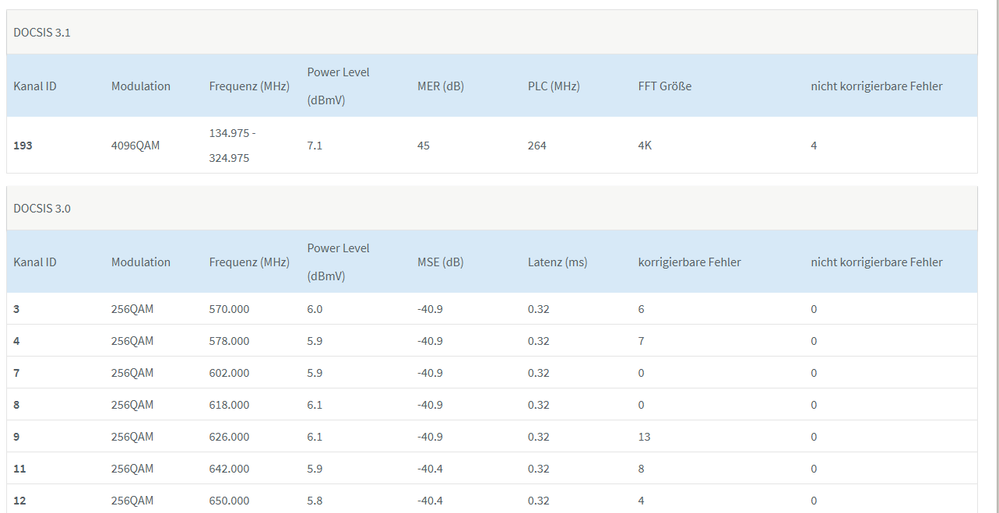
Task: Click 256QAM in channel 7 row
Action: [x=133, y=373]
